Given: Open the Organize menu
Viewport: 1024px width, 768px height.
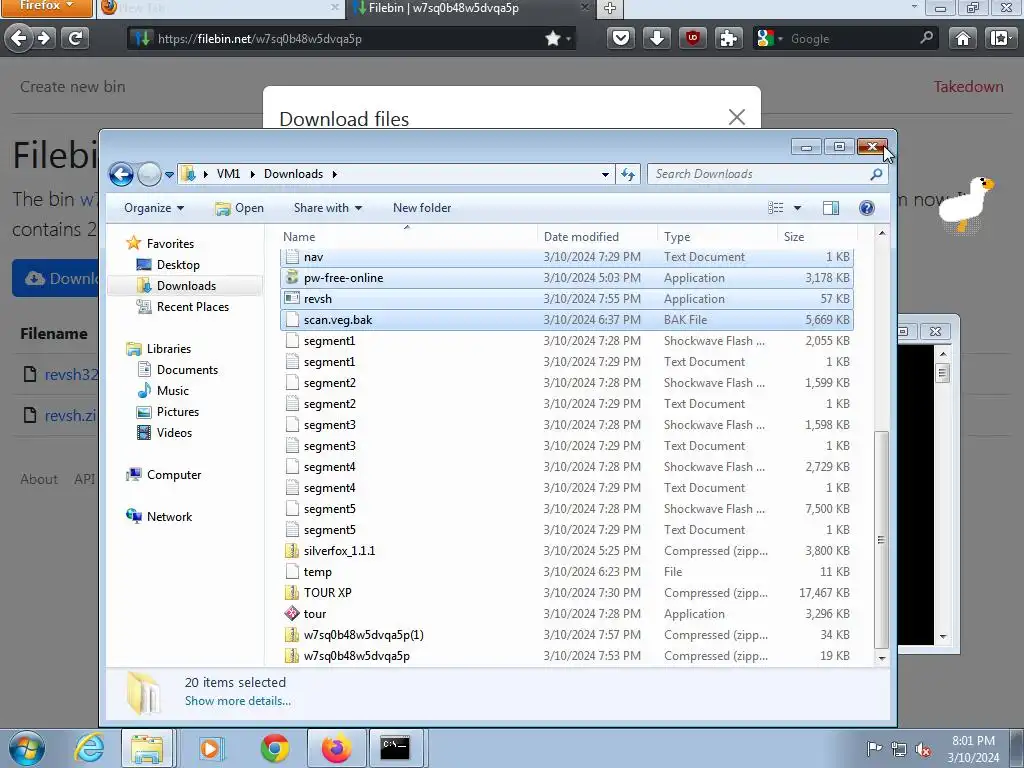Looking at the screenshot, I should [154, 208].
